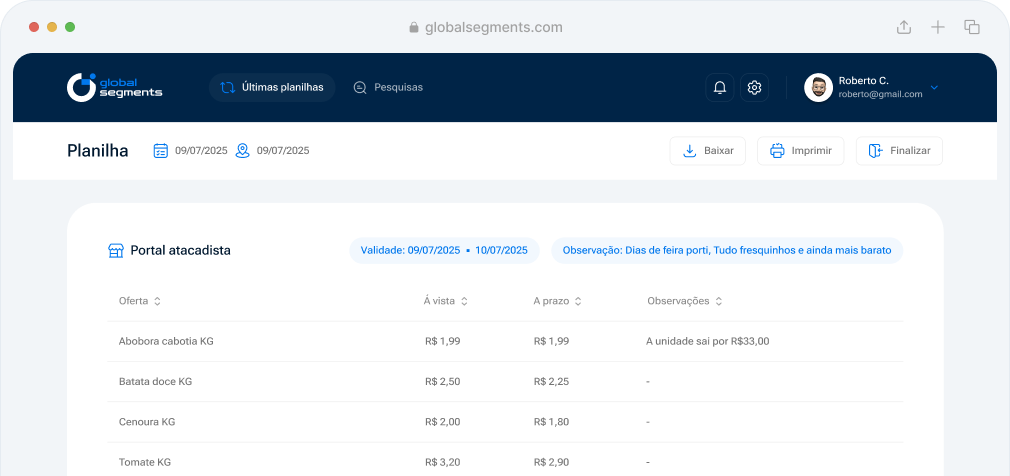This screenshot has height=476, width=1010.
Task: Click the Global Segments logo
Action: [114, 87]
